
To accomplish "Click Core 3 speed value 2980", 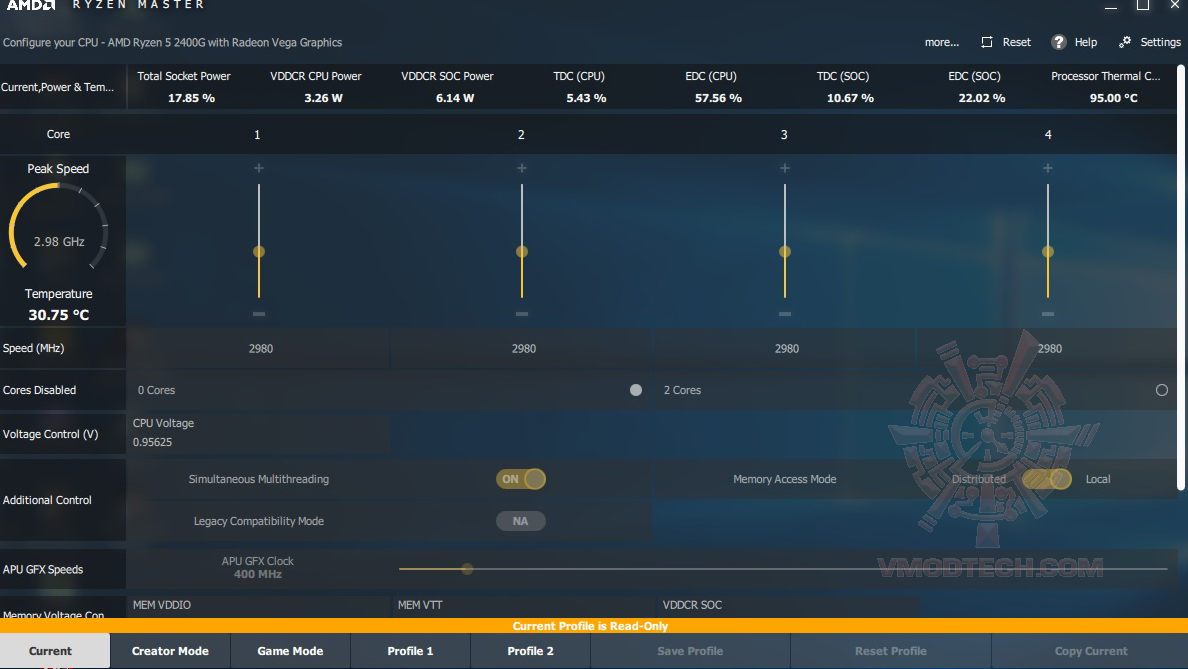I will click(x=786, y=349).
